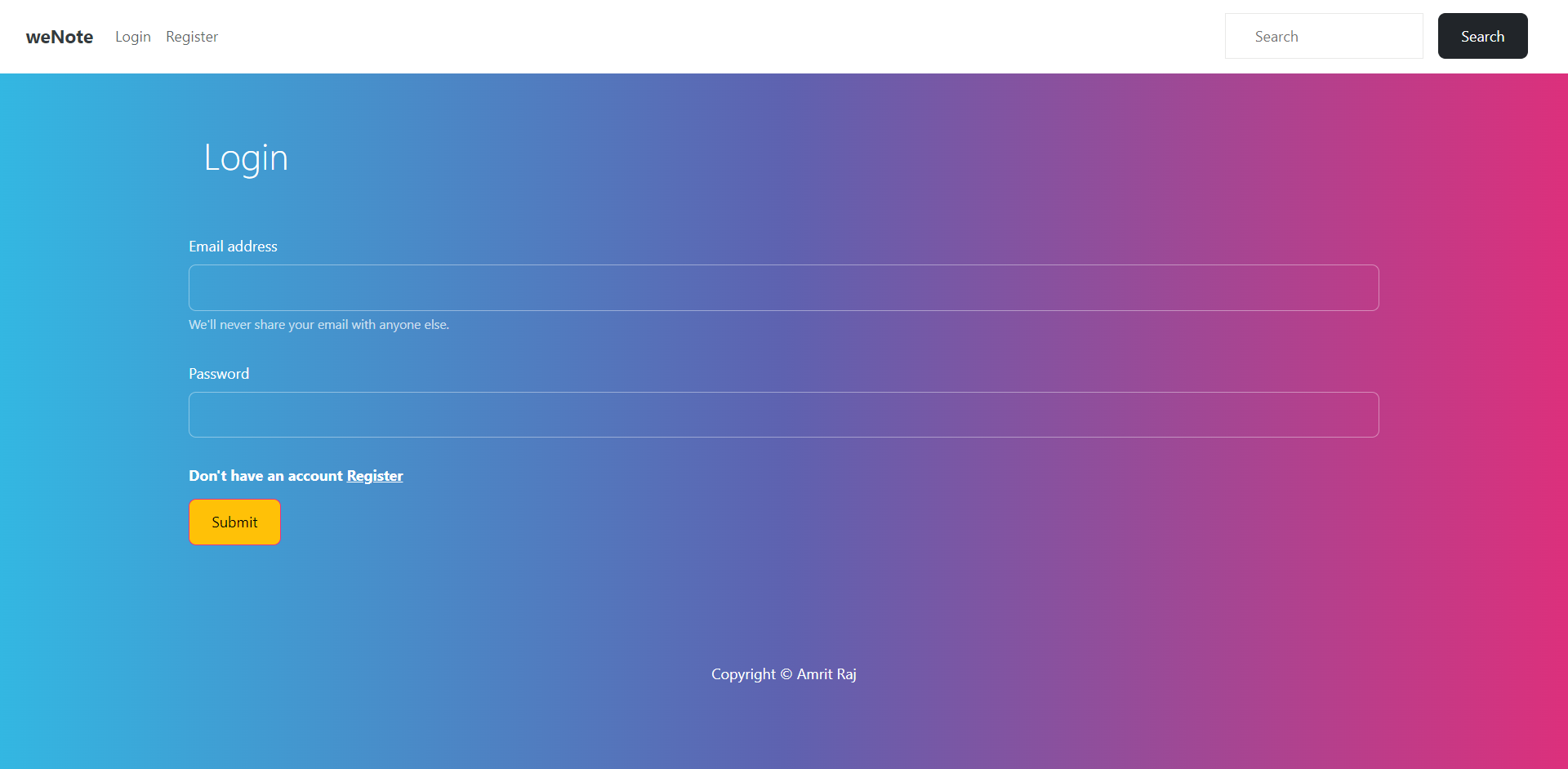Click the "Don't have an account" text
Viewport: 1568px width, 769px height.
265,476
